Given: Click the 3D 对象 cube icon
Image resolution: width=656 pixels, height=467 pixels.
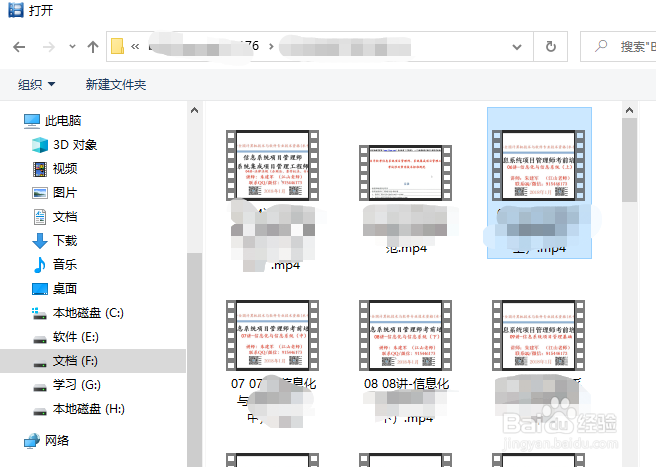Looking at the screenshot, I should (40, 145).
